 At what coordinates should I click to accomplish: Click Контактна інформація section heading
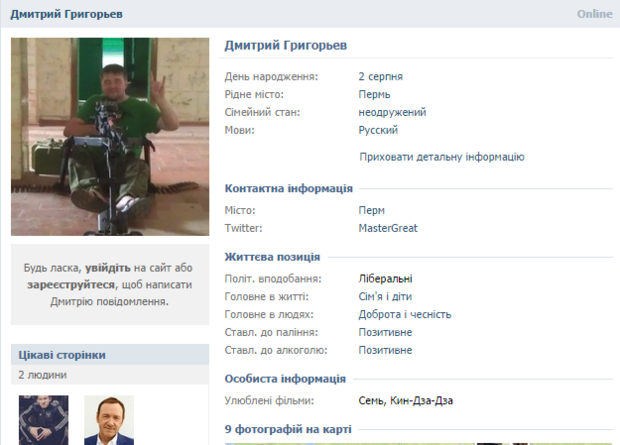[289, 188]
